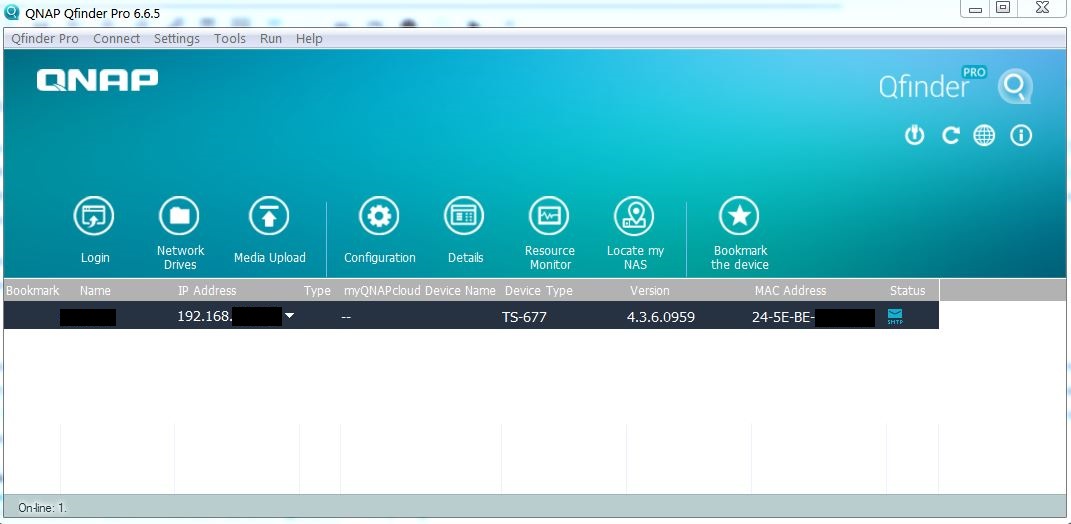This screenshot has height=524, width=1071.
Task: Click the 24-5E-BE MAC address cell
Action: pos(813,317)
